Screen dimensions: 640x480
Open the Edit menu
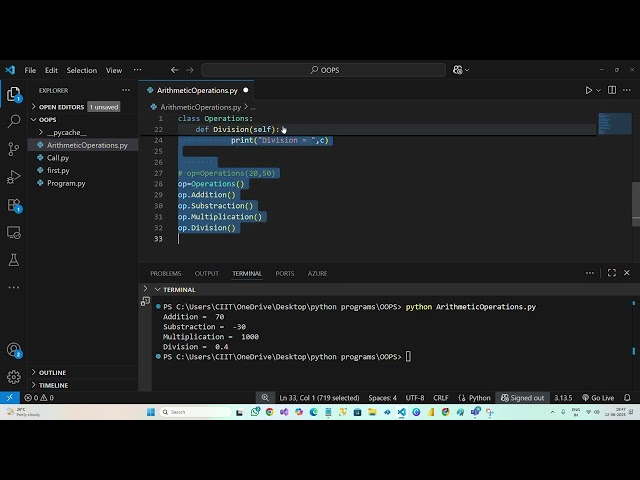pyautogui.click(x=51, y=70)
